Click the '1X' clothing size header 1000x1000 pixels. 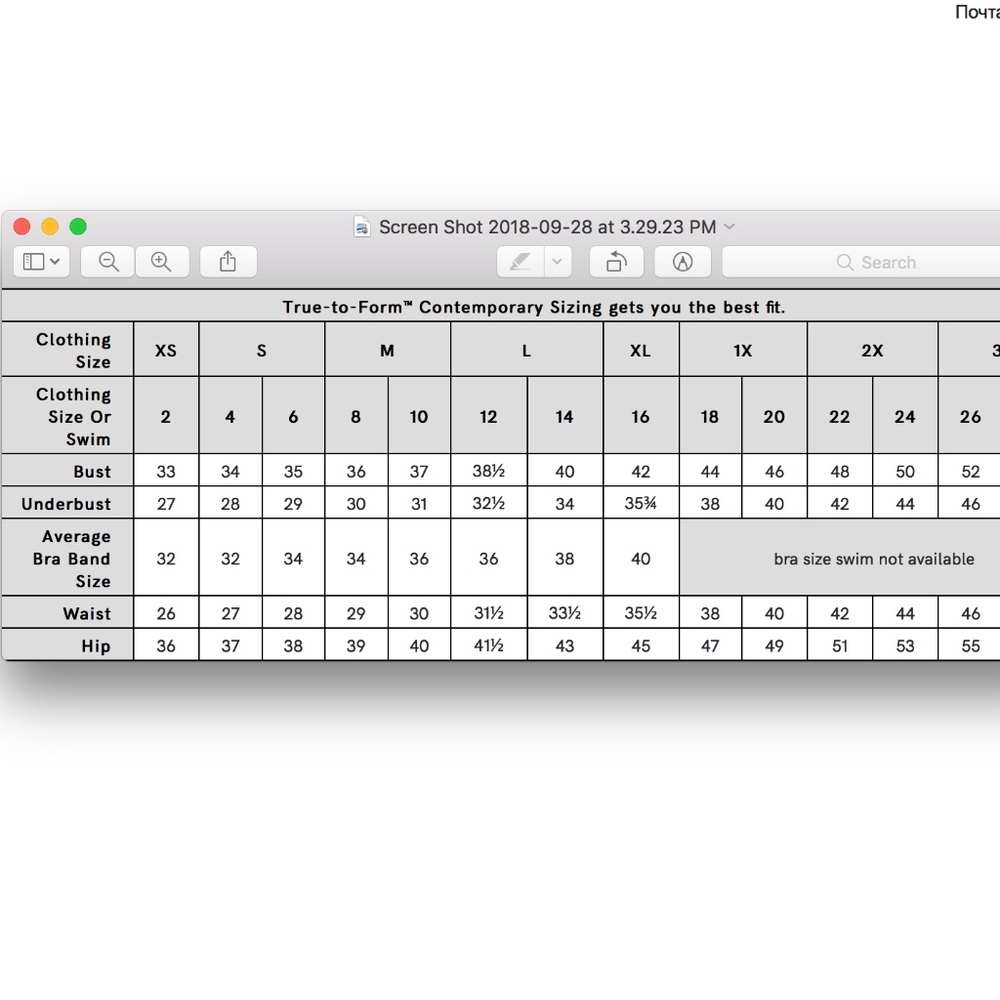pos(743,350)
